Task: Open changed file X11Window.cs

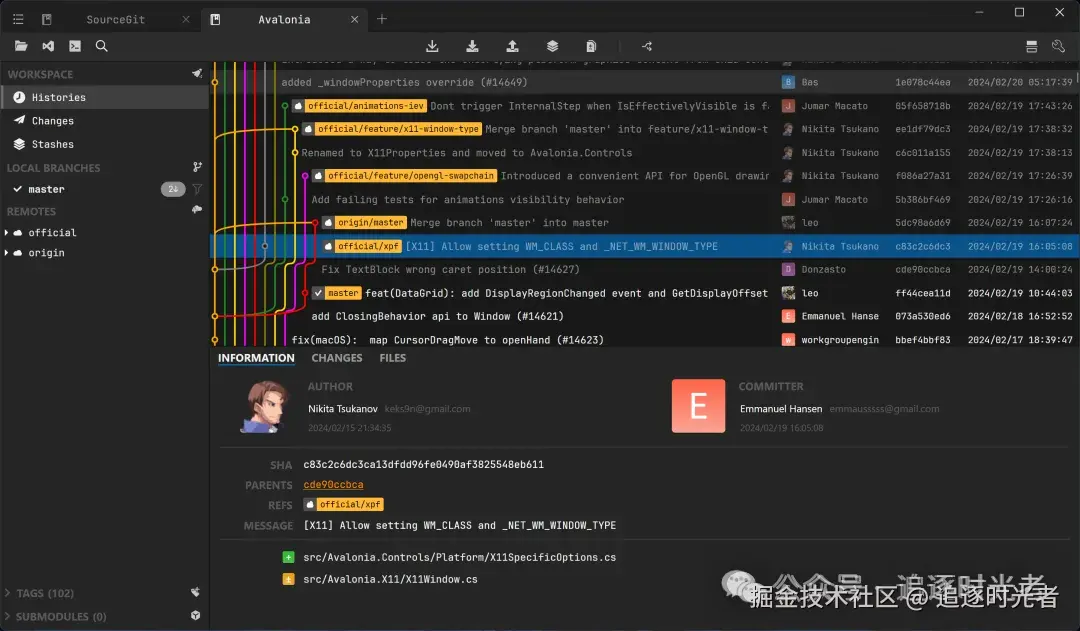Action: (x=390, y=579)
